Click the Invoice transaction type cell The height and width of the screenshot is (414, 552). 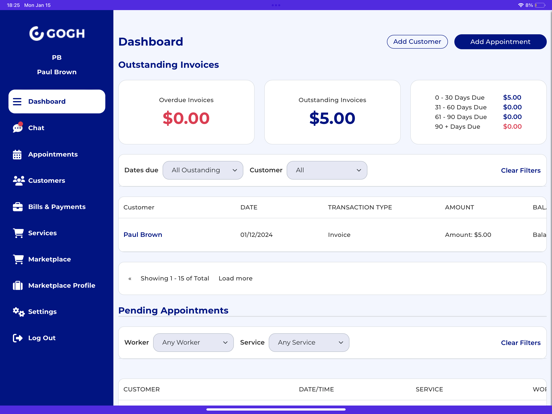click(339, 235)
